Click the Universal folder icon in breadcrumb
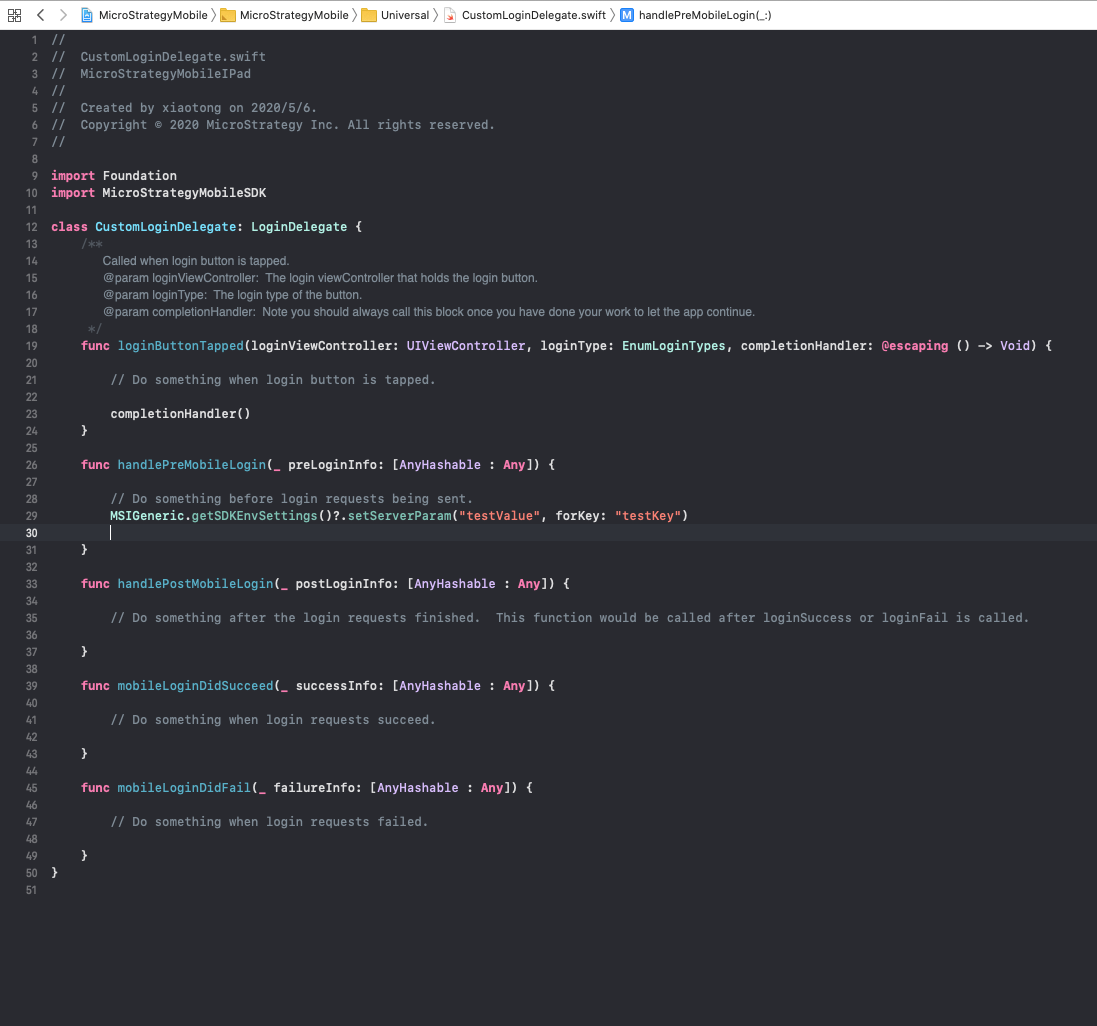1097x1026 pixels. (369, 15)
